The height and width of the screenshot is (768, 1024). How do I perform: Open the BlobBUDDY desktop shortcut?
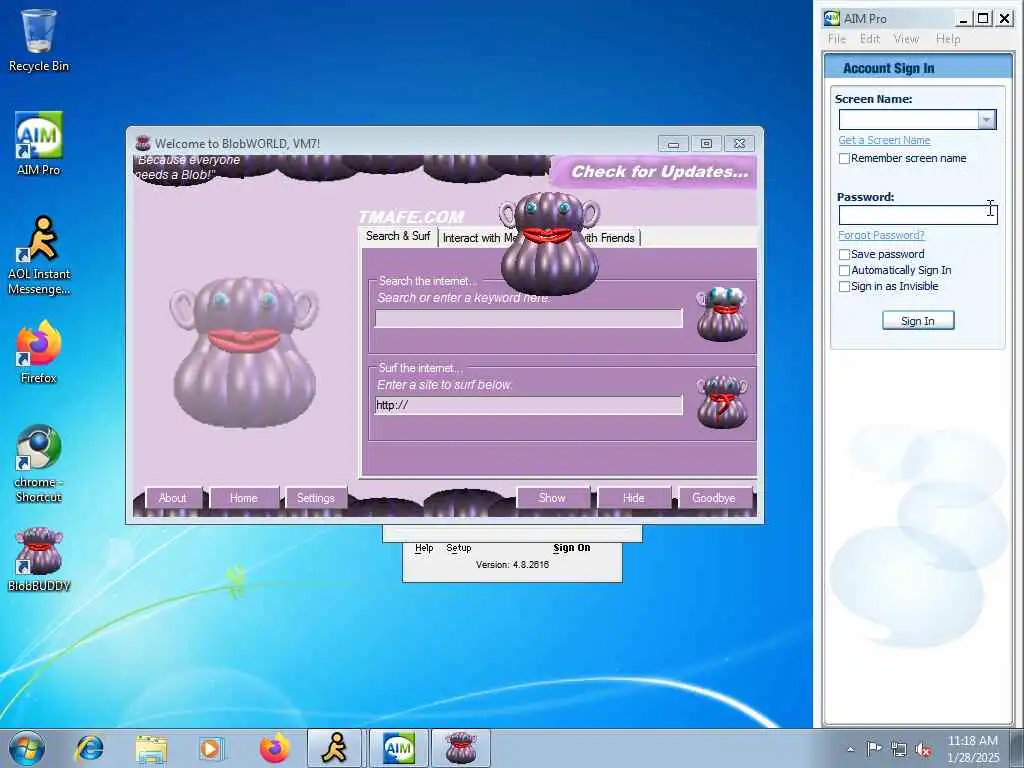[x=39, y=559]
